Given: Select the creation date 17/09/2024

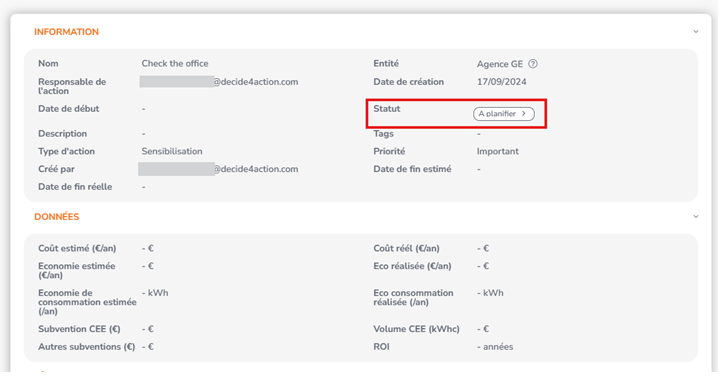Looking at the screenshot, I should coord(501,82).
